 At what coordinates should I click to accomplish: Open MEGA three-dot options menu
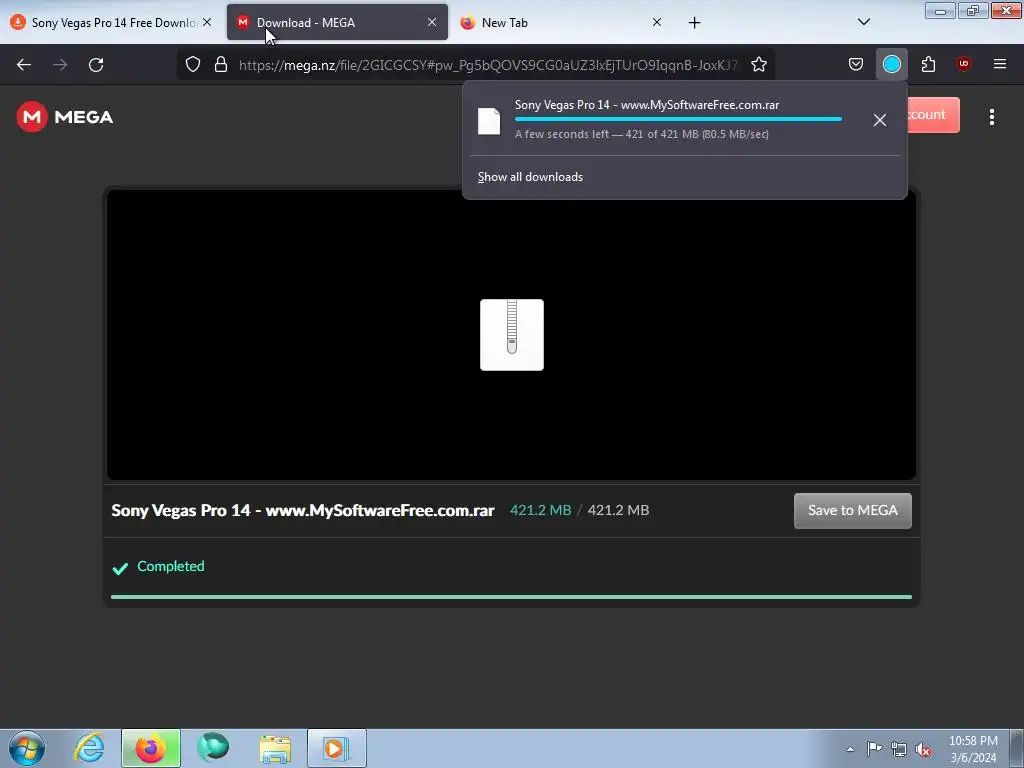(991, 117)
